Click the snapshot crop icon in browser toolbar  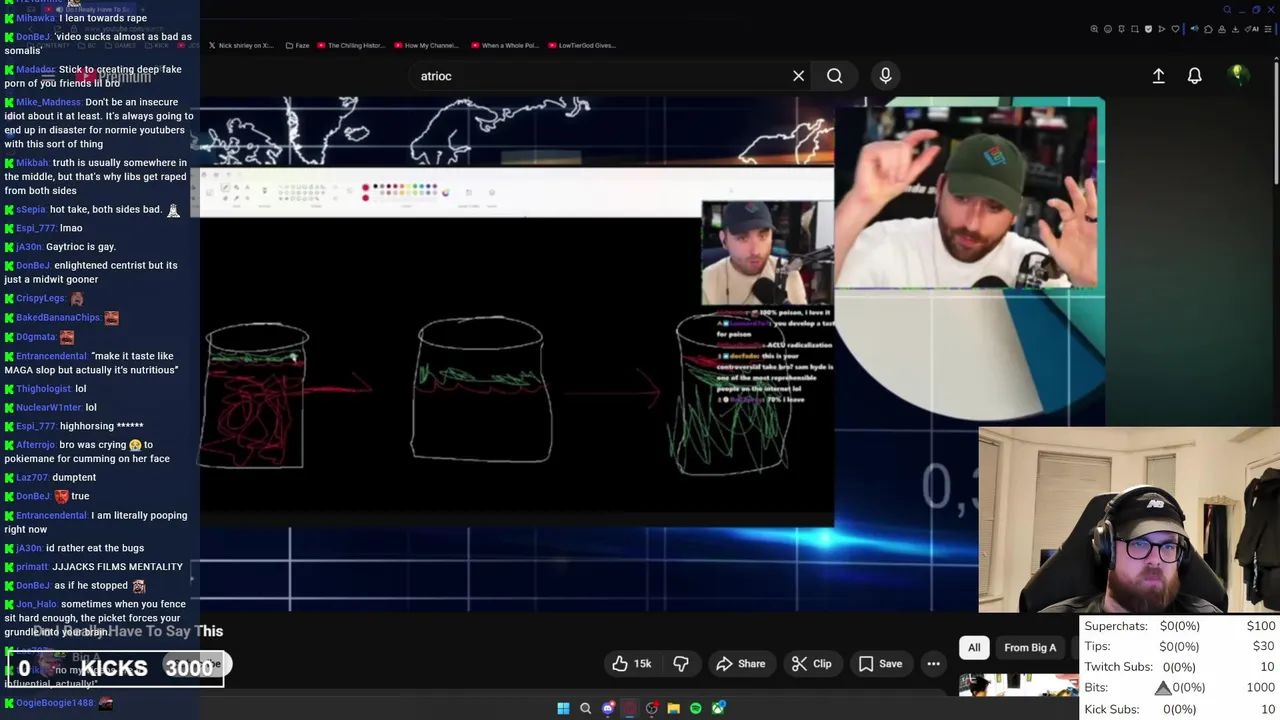[x=1135, y=29]
